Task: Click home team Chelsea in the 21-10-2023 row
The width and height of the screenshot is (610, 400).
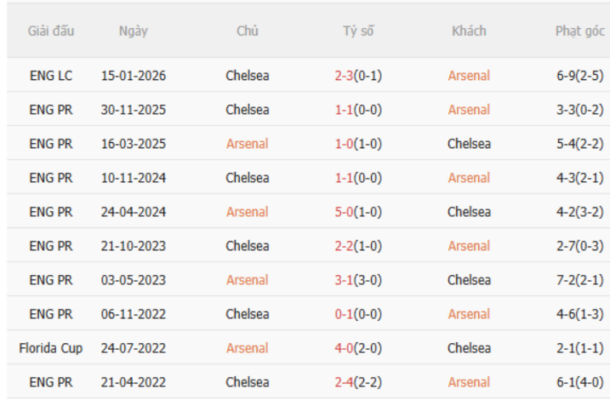Action: [247, 246]
